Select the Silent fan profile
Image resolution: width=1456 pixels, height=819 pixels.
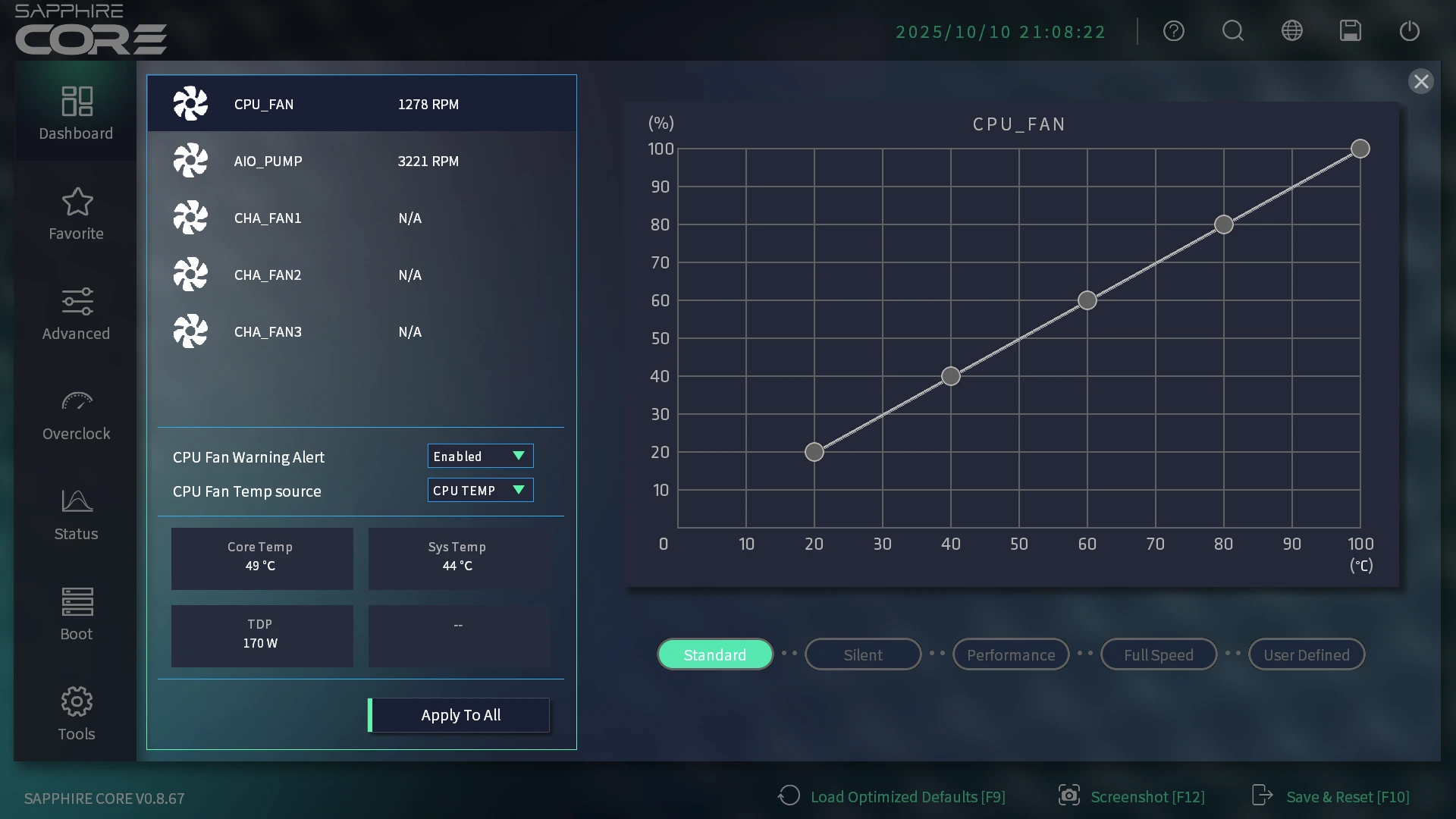coord(863,654)
